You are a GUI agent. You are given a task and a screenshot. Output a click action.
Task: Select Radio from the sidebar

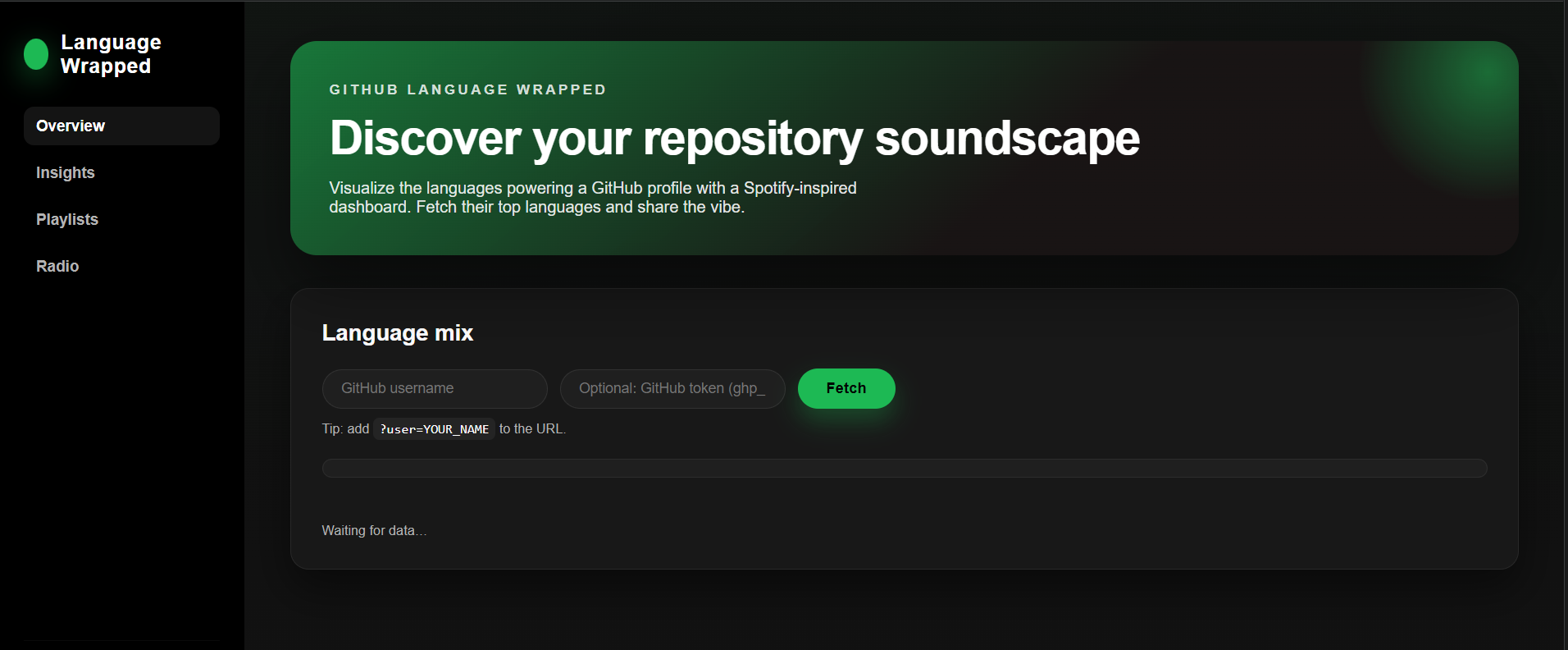coord(57,266)
